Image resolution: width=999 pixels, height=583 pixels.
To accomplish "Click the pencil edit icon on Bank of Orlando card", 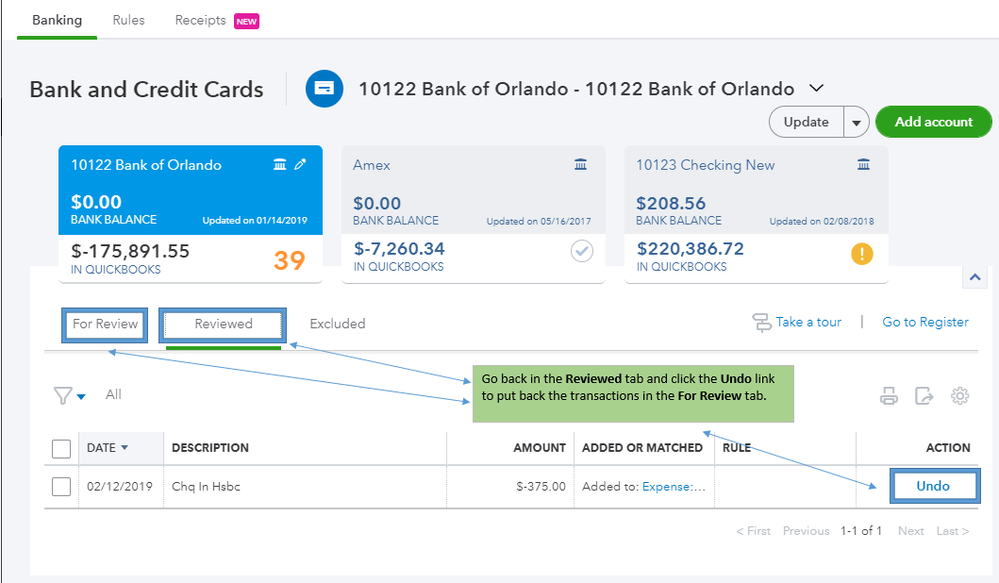I will coord(300,165).
